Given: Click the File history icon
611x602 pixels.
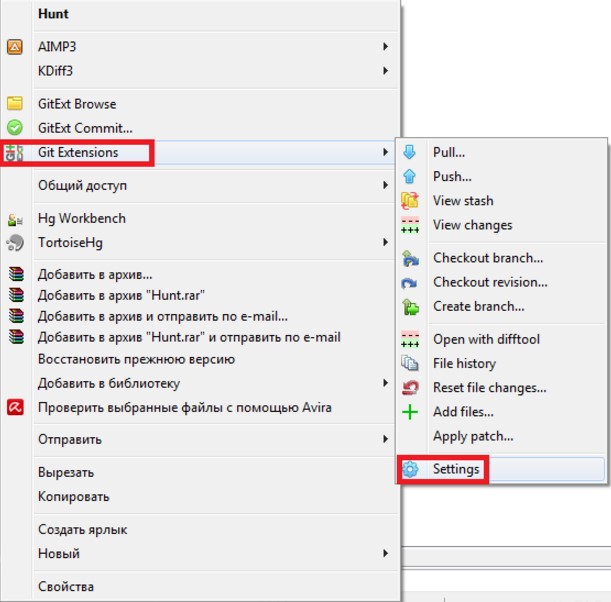Looking at the screenshot, I should [410, 363].
